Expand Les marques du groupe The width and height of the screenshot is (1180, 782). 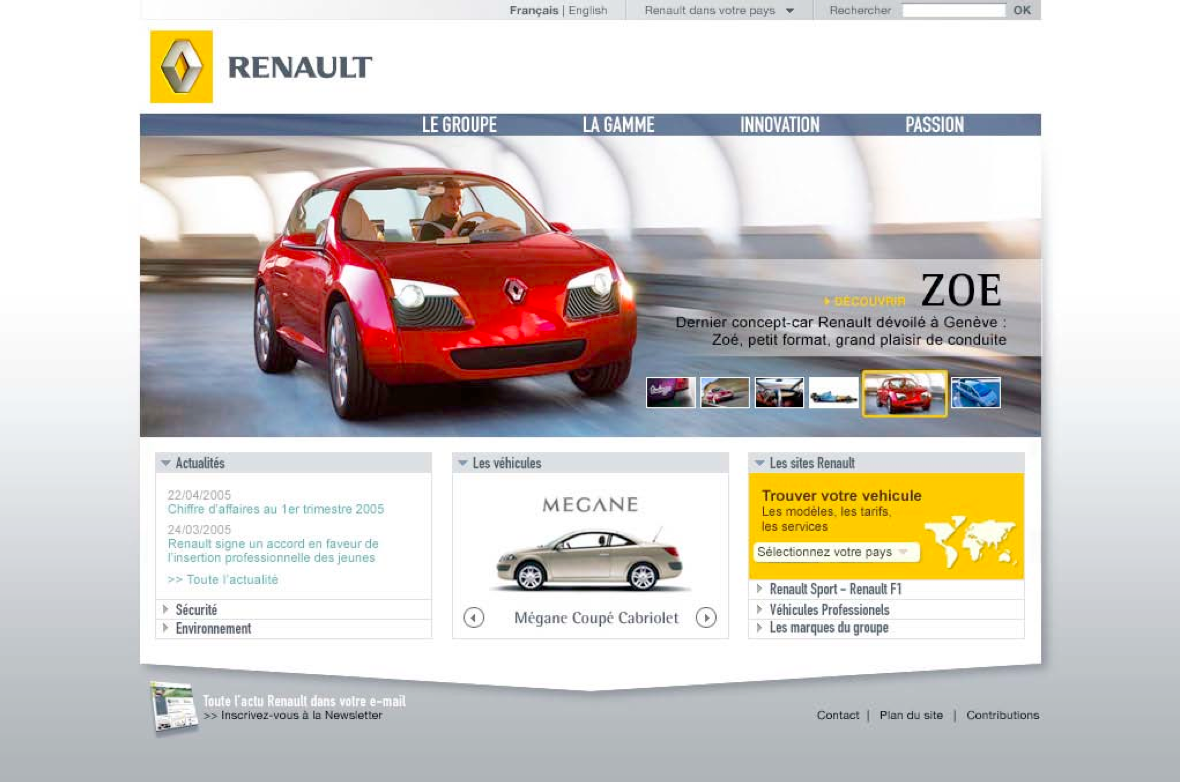coord(887,628)
